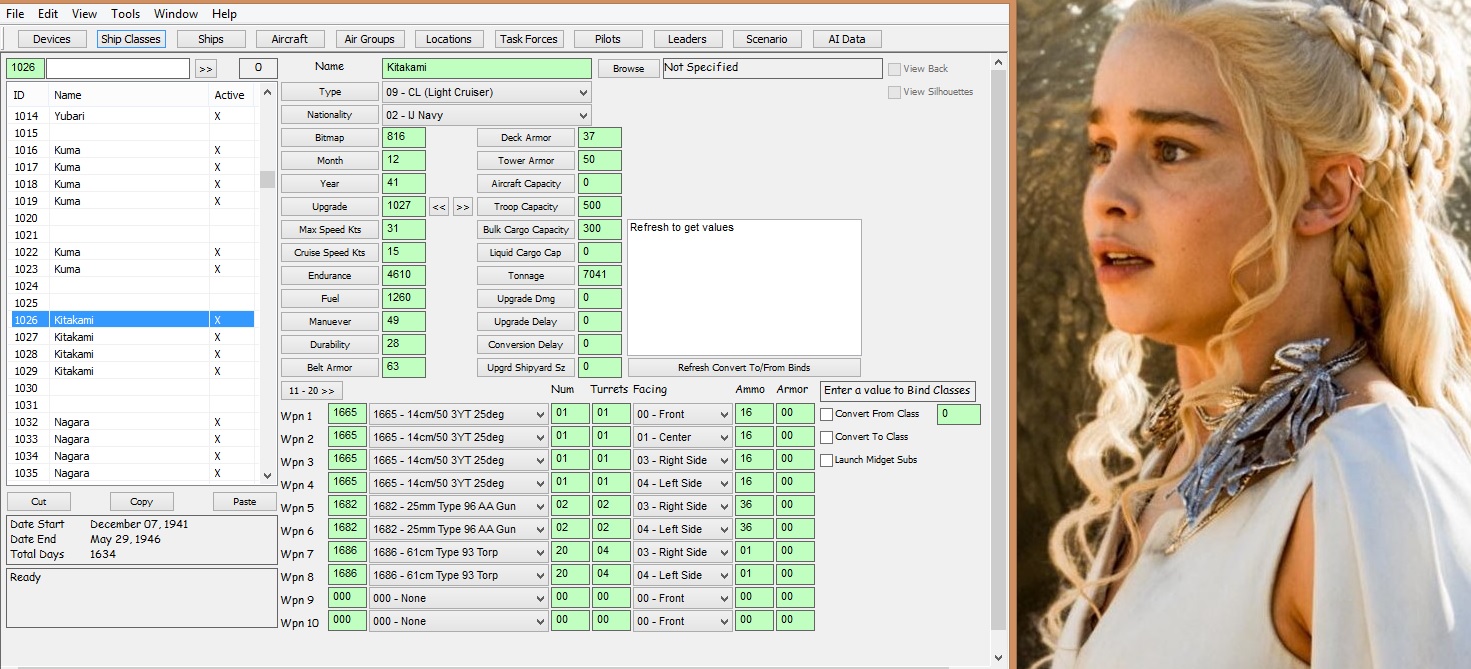Click the Bitmap value field 816
The image size is (1471, 669).
click(404, 138)
